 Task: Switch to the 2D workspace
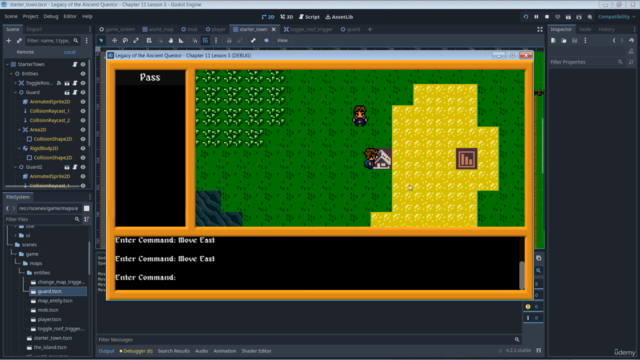click(268, 17)
